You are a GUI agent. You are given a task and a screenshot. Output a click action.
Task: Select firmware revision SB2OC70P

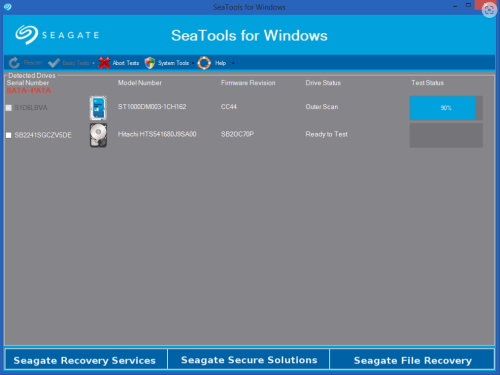[x=237, y=134]
